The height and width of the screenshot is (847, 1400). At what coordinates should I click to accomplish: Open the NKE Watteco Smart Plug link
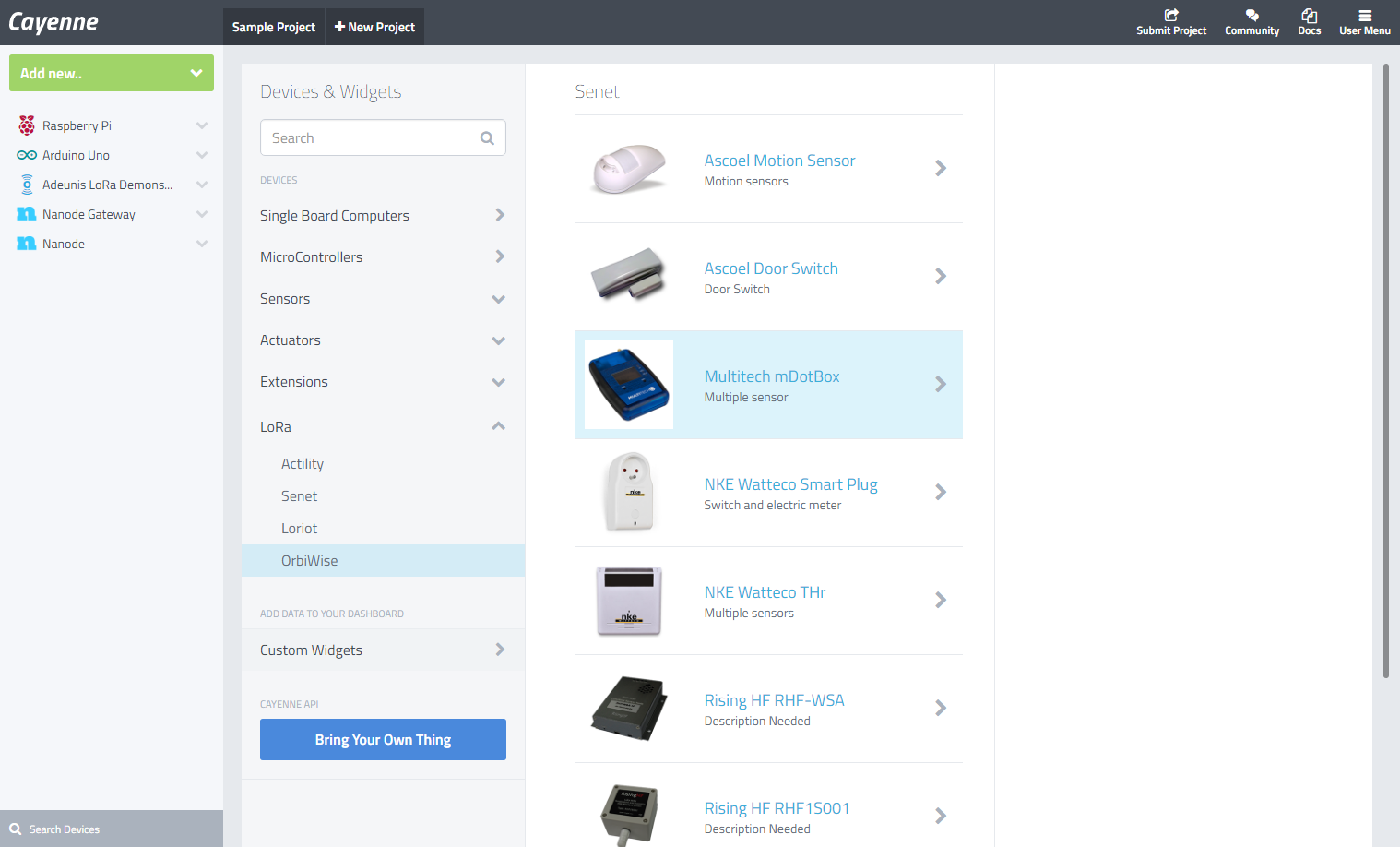click(790, 484)
